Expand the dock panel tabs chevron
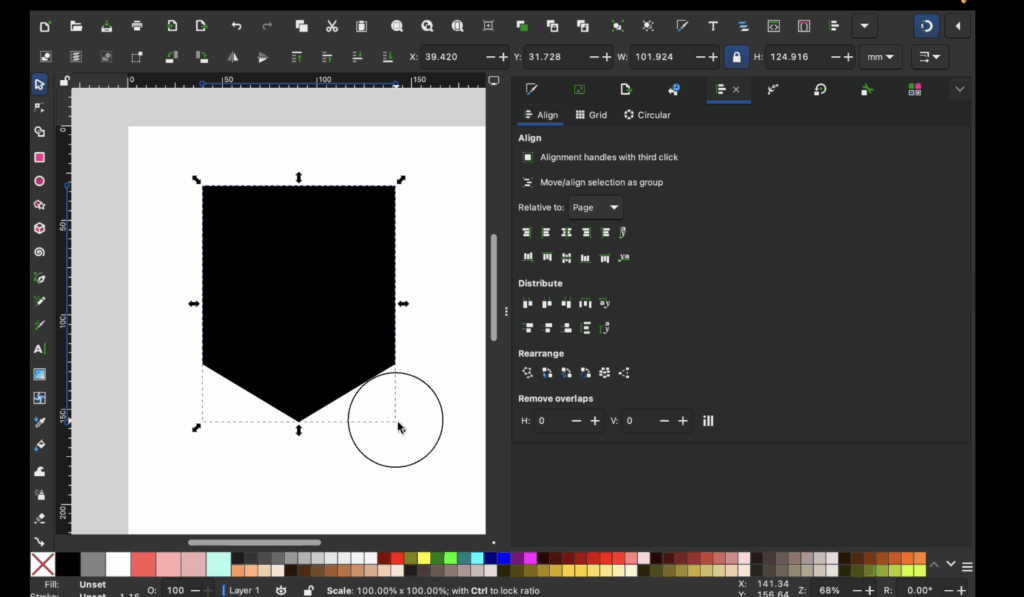Image resolution: width=1024 pixels, height=597 pixels. pos(959,89)
